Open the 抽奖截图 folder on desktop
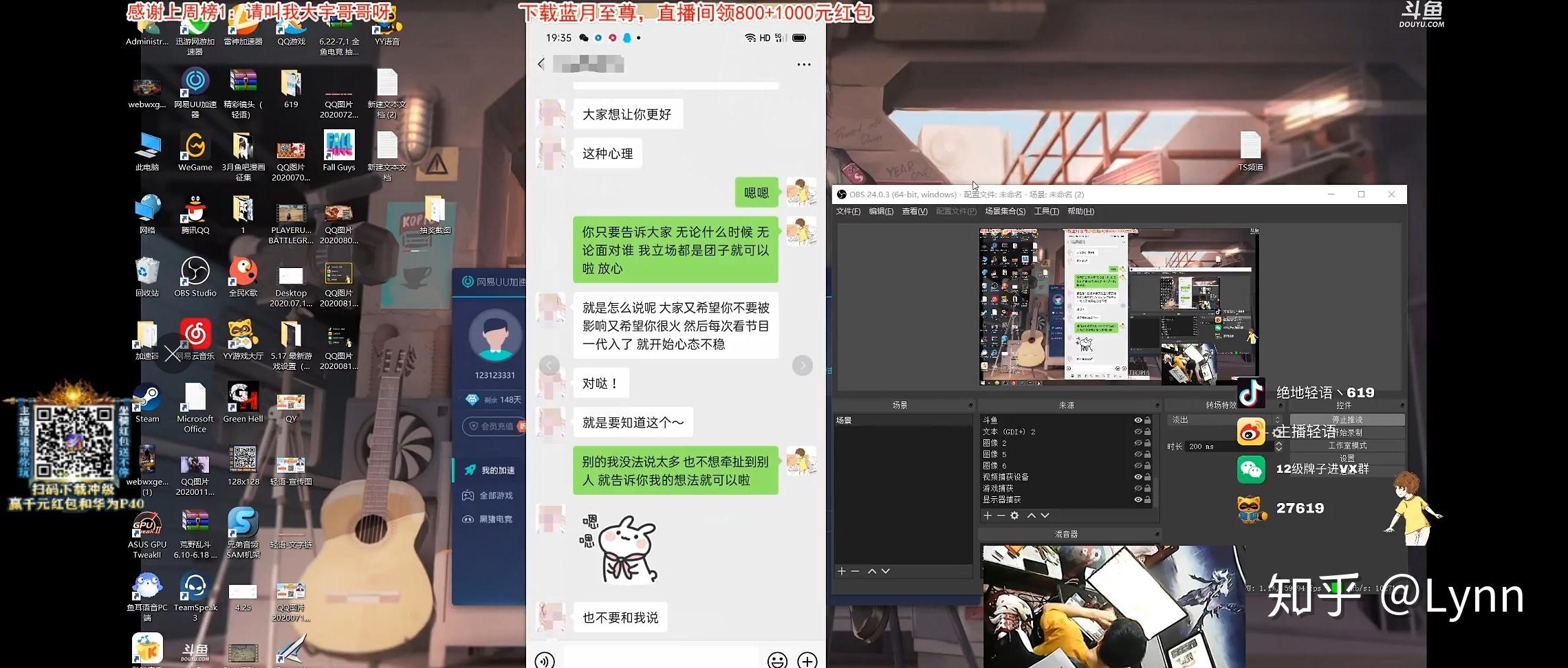The height and width of the screenshot is (668, 1568). [435, 215]
